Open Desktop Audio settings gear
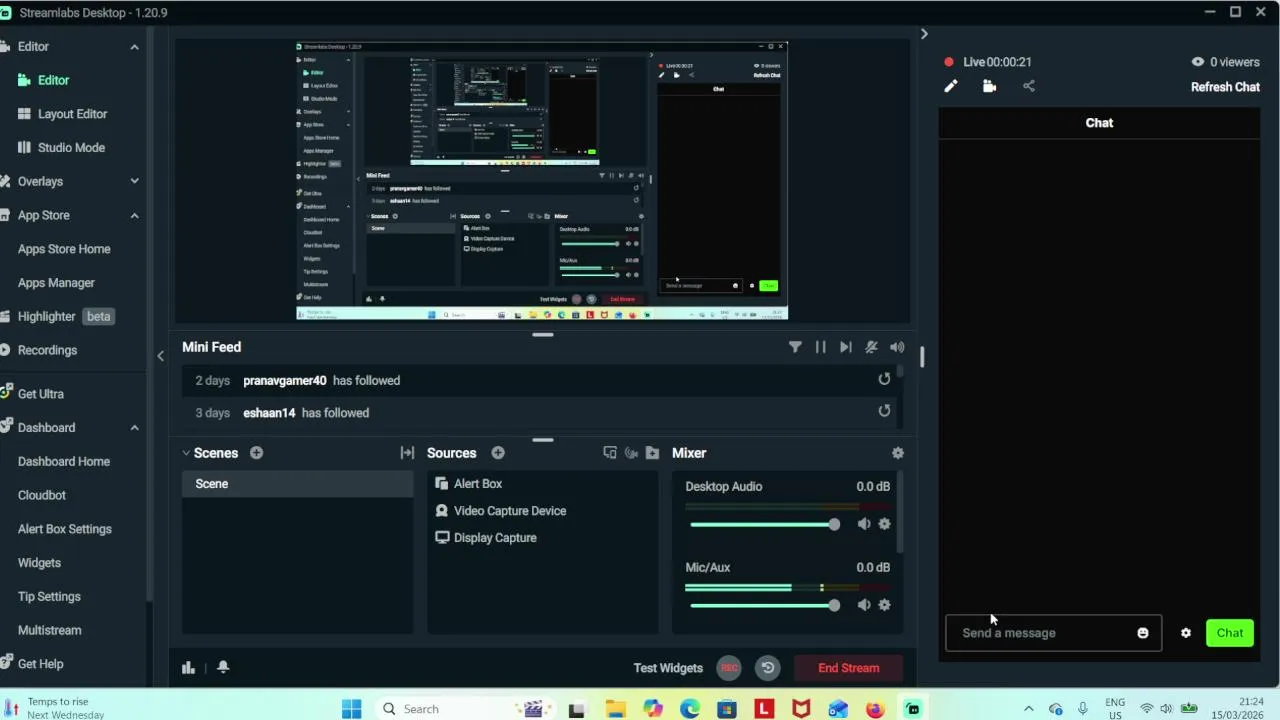The width and height of the screenshot is (1280, 720). (884, 524)
